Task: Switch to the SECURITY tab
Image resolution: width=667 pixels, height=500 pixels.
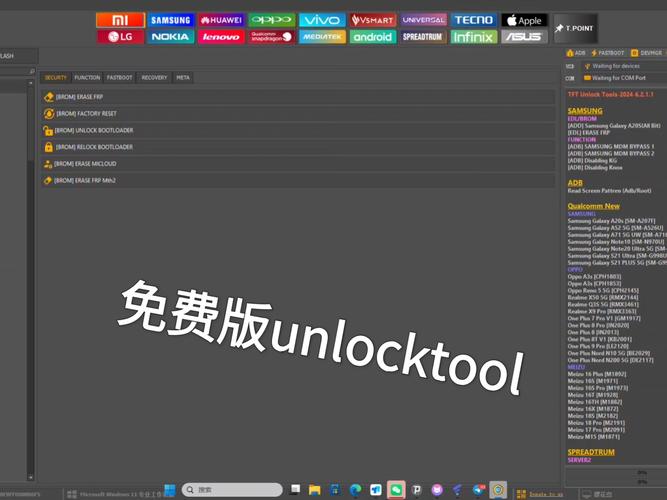Action: point(56,77)
